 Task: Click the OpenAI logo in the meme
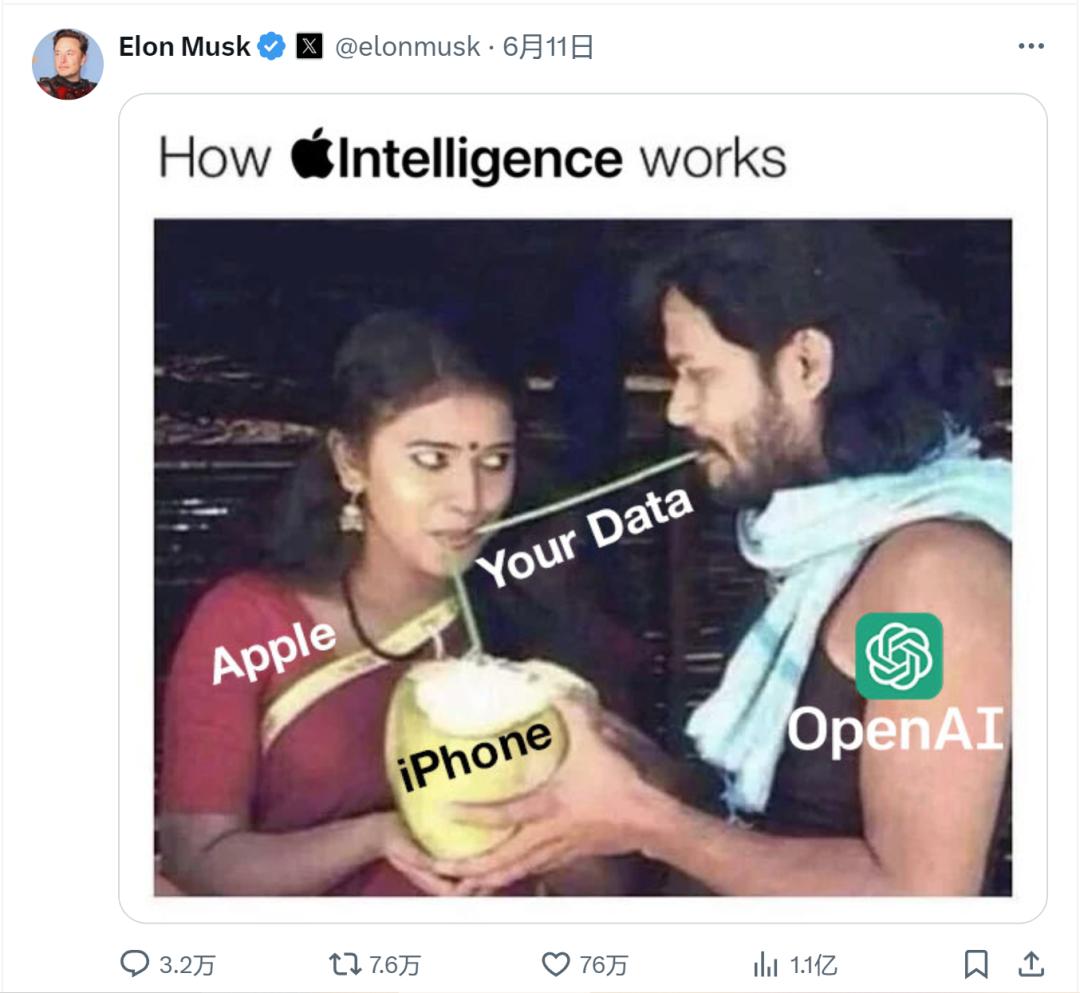899,656
